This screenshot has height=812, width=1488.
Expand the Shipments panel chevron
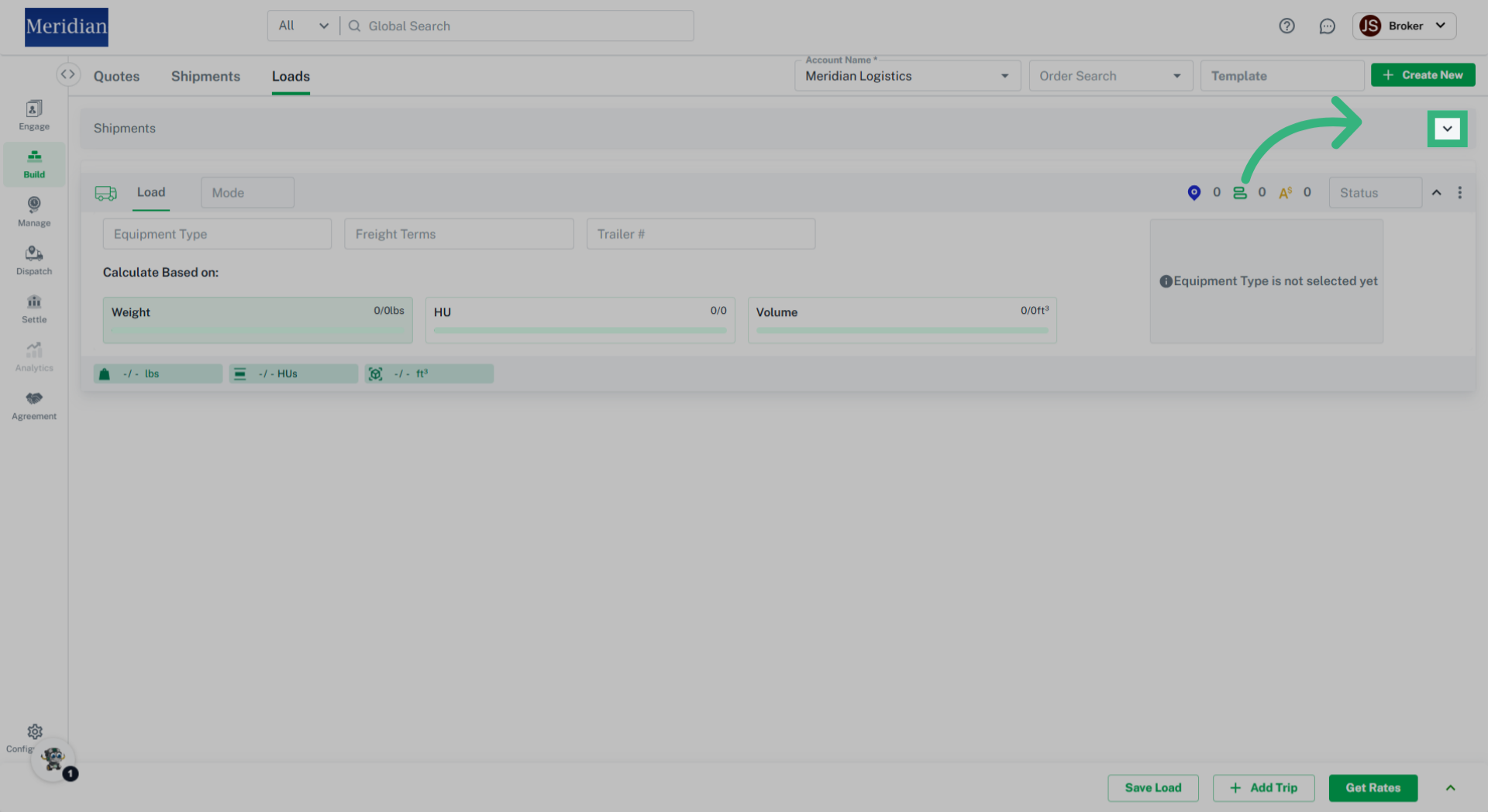coord(1448,128)
